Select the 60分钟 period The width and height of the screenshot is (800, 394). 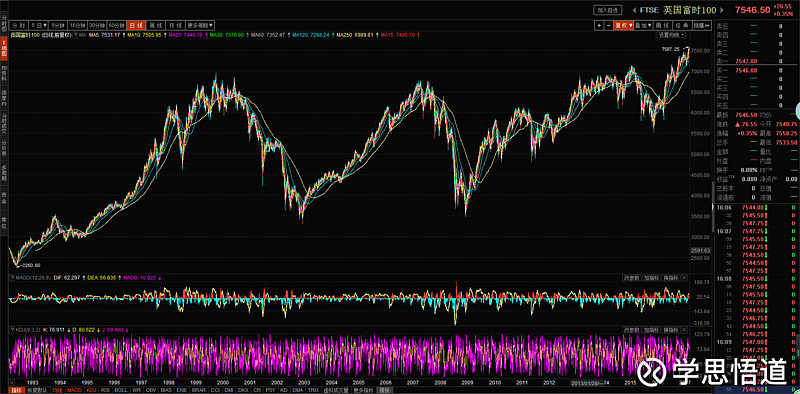pyautogui.click(x=116, y=26)
